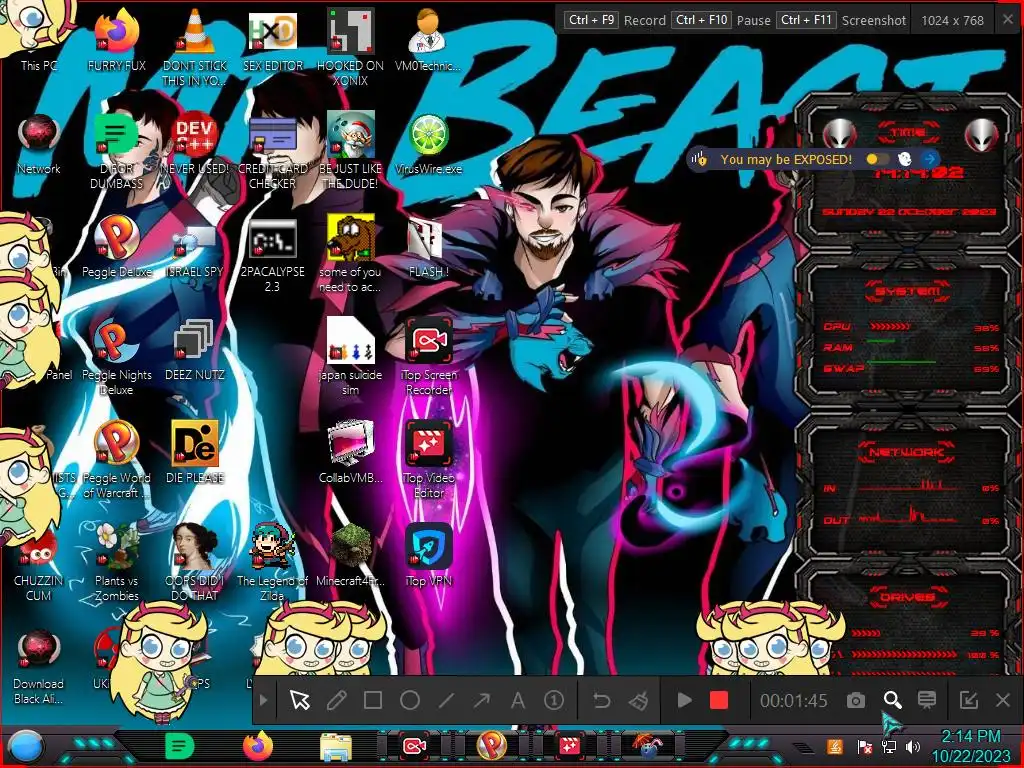Open the SEX EDITOR HxD desktop icon
This screenshot has height=768, width=1024.
pos(272,31)
